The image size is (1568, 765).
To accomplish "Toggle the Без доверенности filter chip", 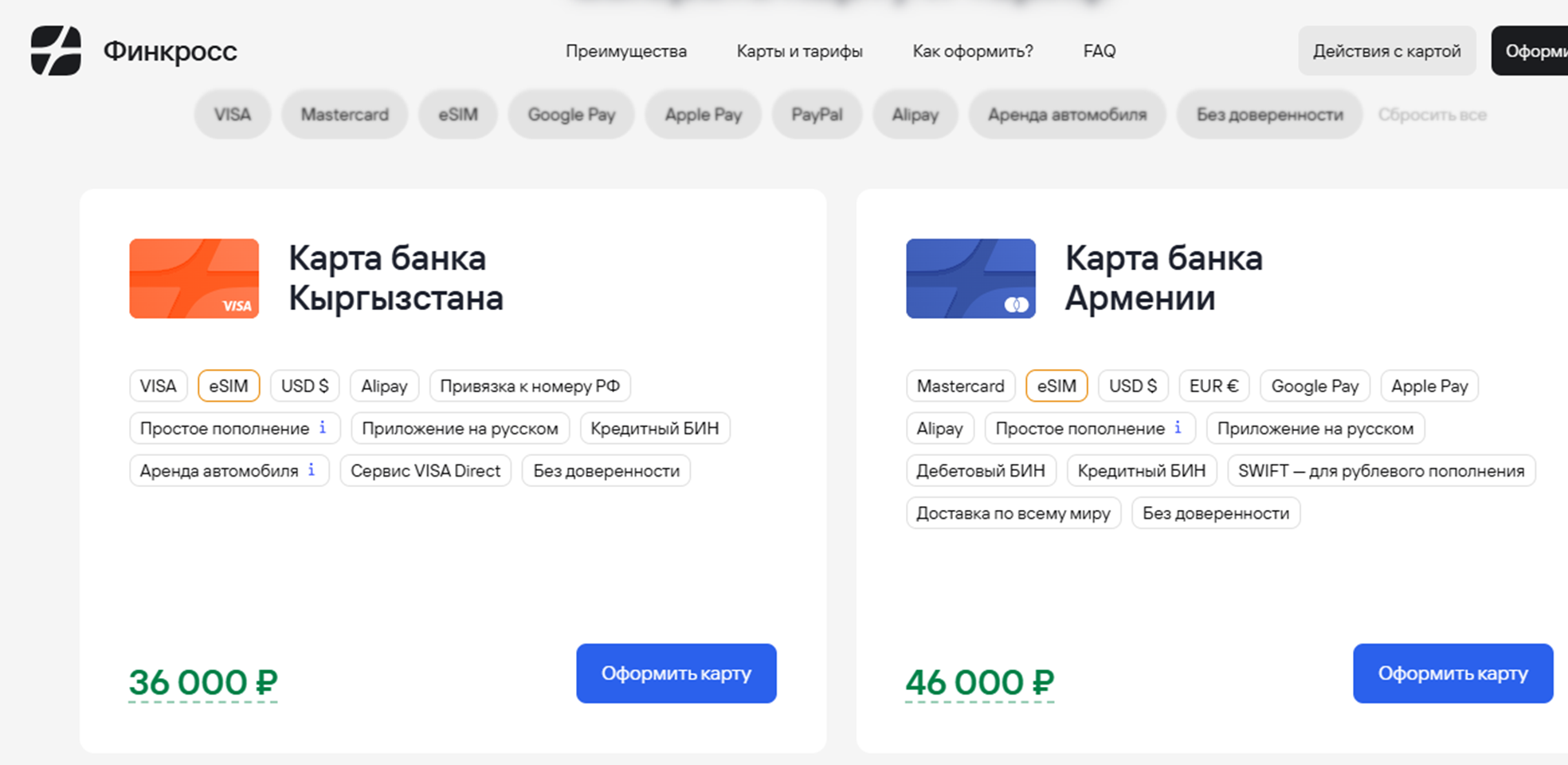I will tap(1269, 115).
